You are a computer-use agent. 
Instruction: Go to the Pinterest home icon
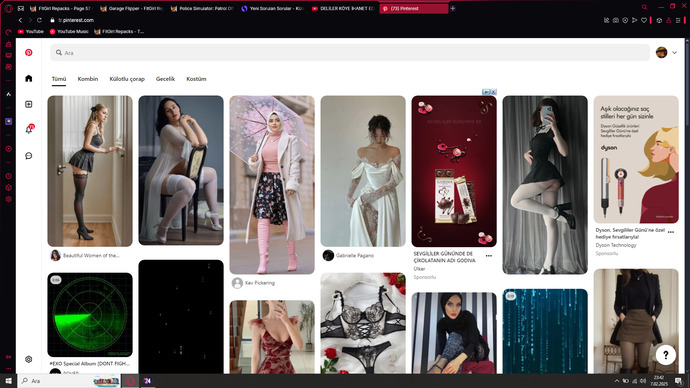29,78
